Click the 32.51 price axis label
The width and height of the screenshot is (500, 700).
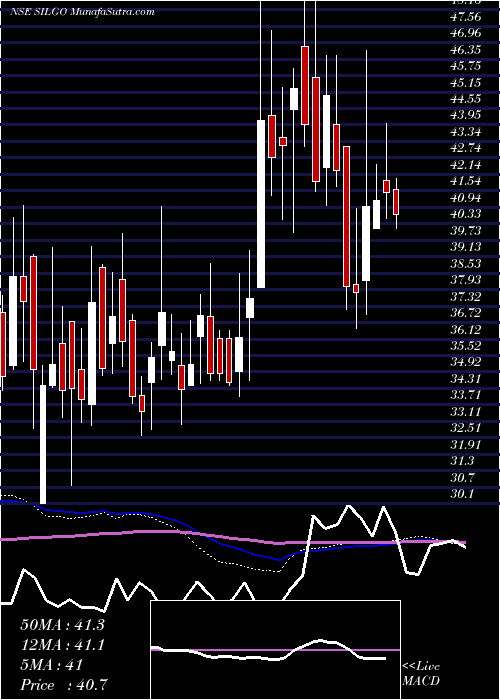pyautogui.click(x=466, y=428)
